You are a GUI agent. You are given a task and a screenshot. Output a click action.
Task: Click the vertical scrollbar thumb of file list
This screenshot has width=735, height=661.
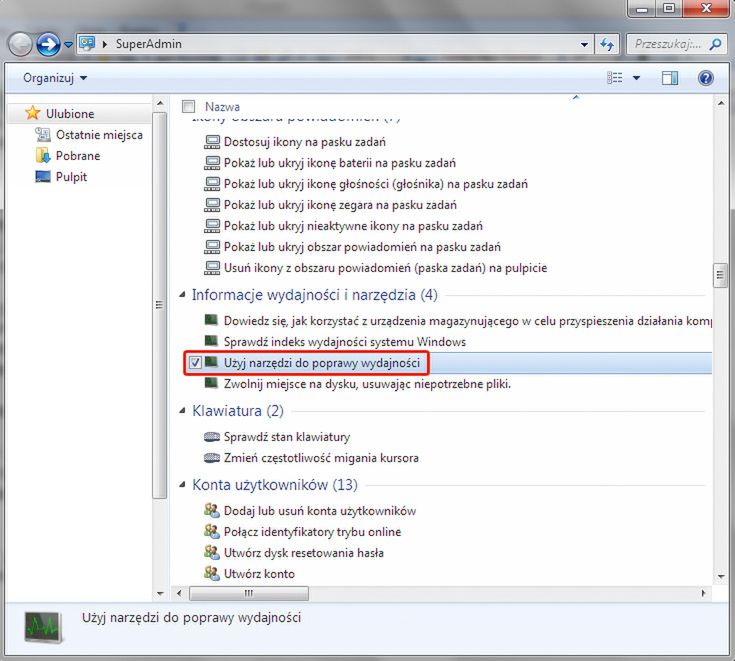pos(720,277)
